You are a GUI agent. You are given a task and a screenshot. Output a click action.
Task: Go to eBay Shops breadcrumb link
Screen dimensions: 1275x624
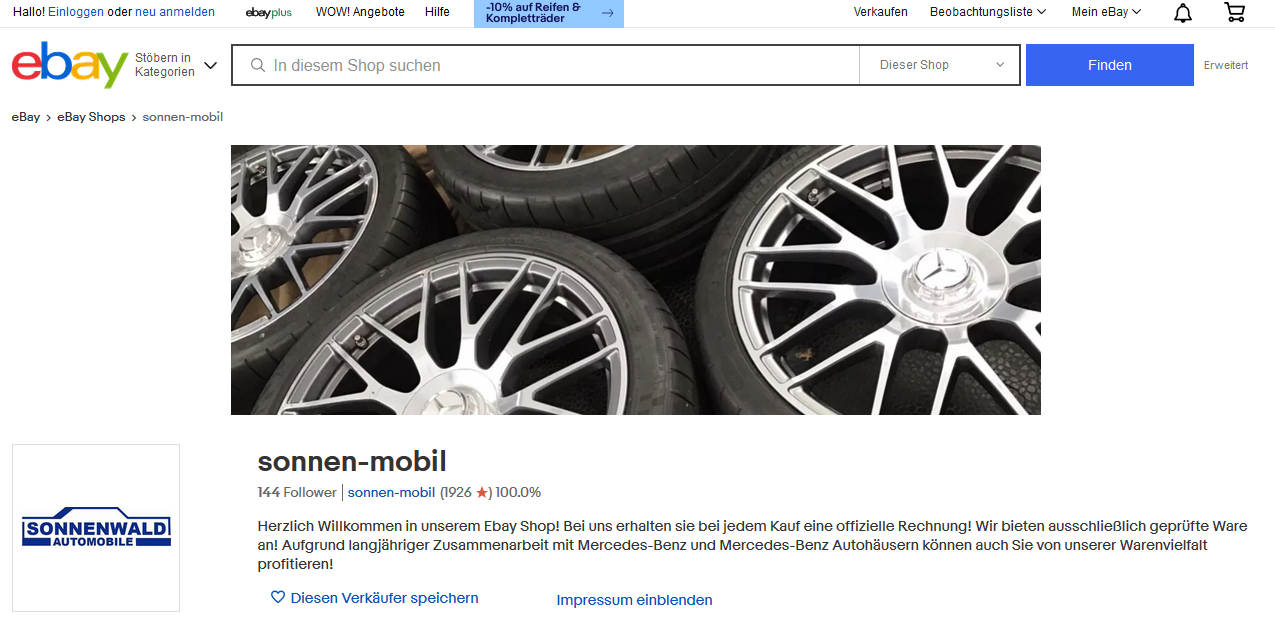click(91, 117)
